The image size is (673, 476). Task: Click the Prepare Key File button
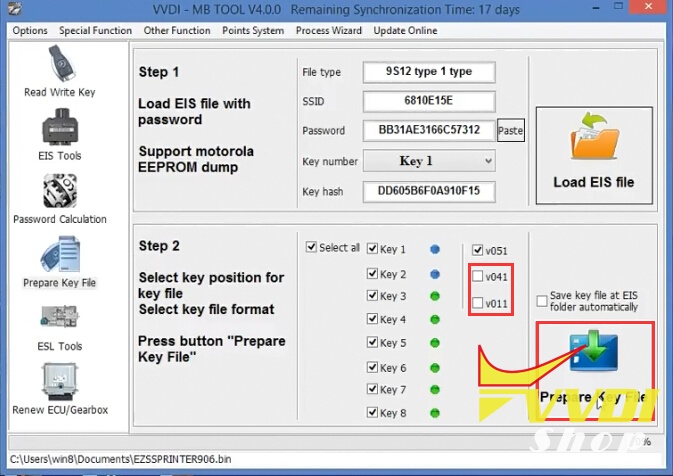(595, 371)
